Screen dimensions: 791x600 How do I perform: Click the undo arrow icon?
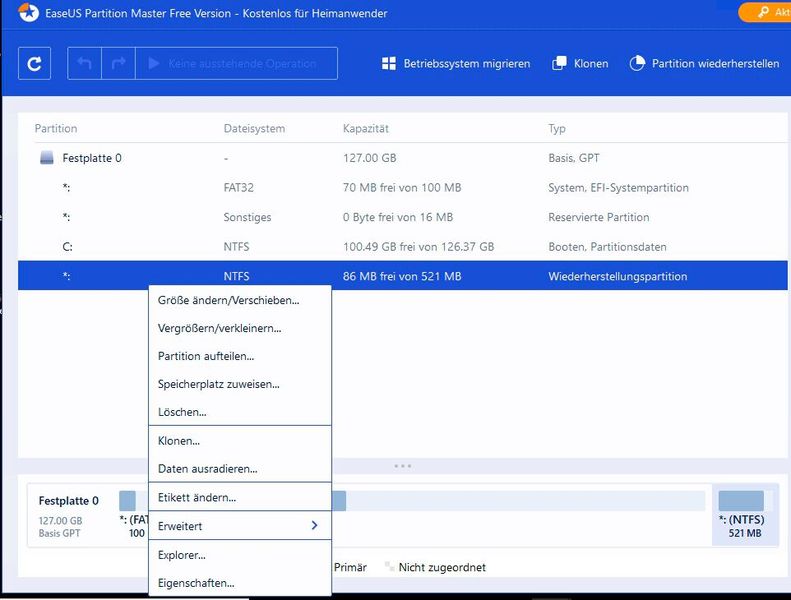pyautogui.click(x=84, y=64)
